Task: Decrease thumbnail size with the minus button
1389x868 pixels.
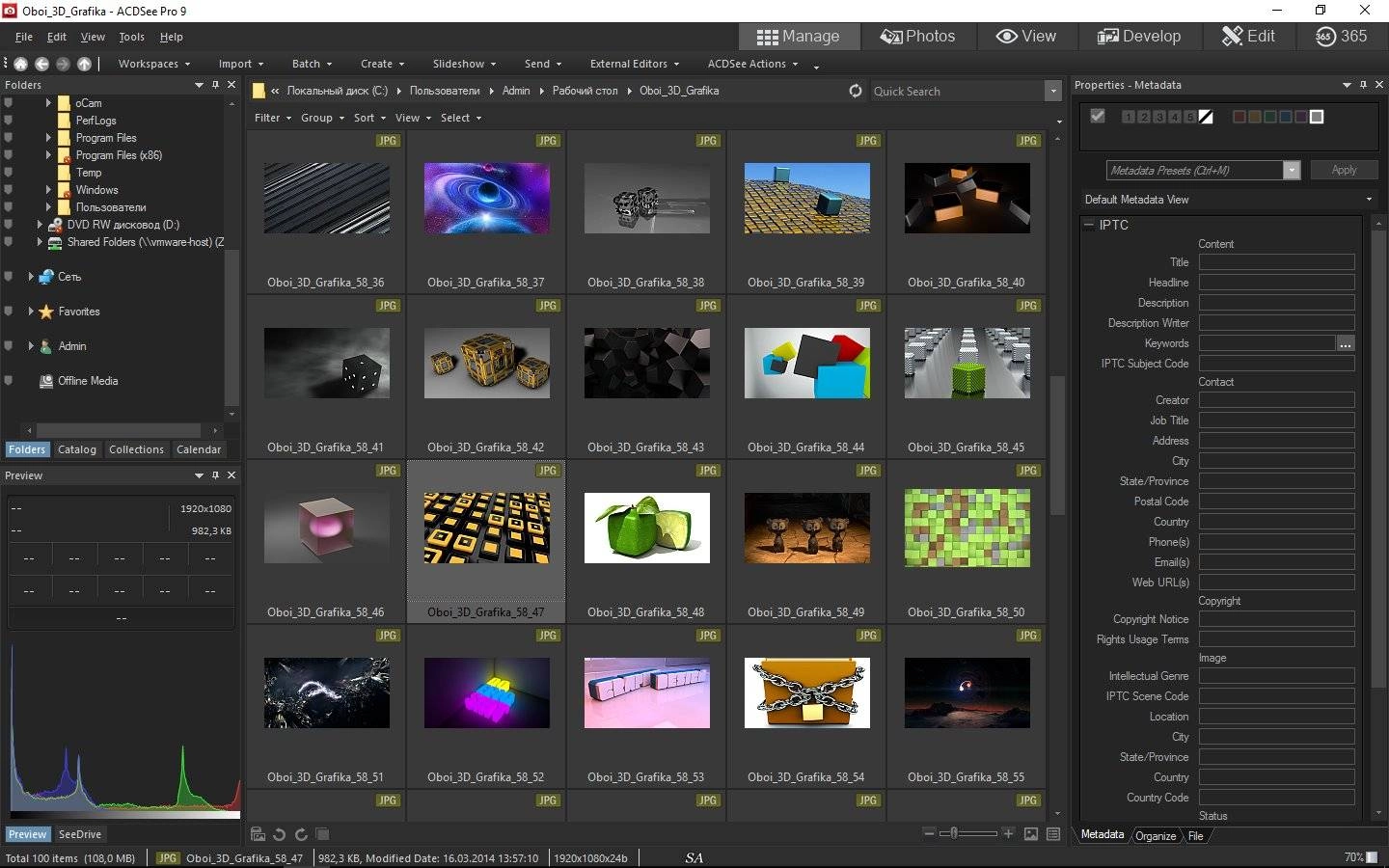Action: [x=929, y=833]
